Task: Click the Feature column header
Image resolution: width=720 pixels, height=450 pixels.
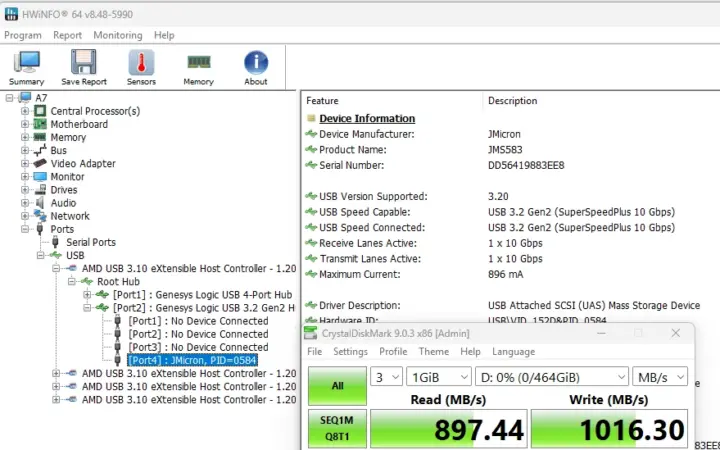Action: tap(322, 101)
